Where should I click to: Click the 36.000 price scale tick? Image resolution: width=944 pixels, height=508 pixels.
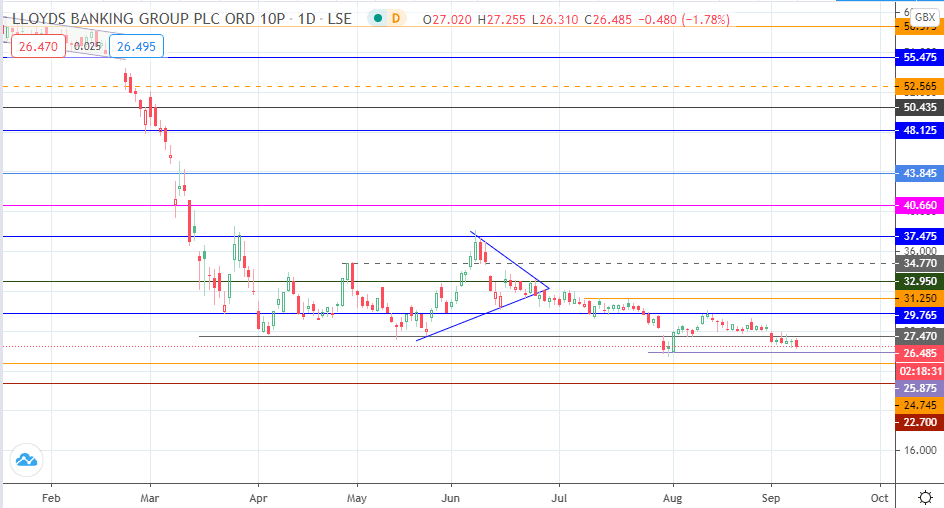[x=920, y=251]
